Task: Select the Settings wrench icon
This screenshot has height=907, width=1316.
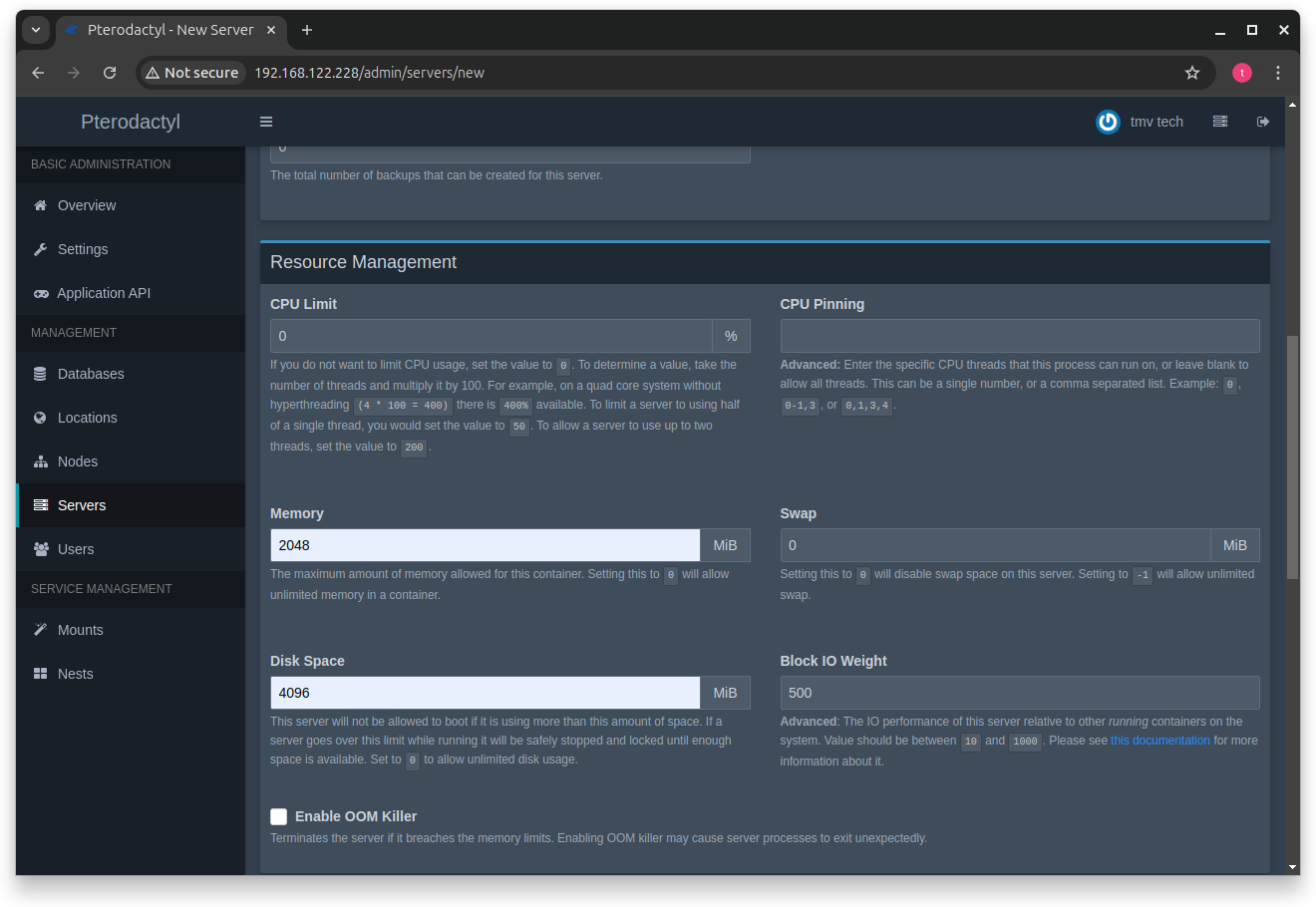Action: click(40, 249)
